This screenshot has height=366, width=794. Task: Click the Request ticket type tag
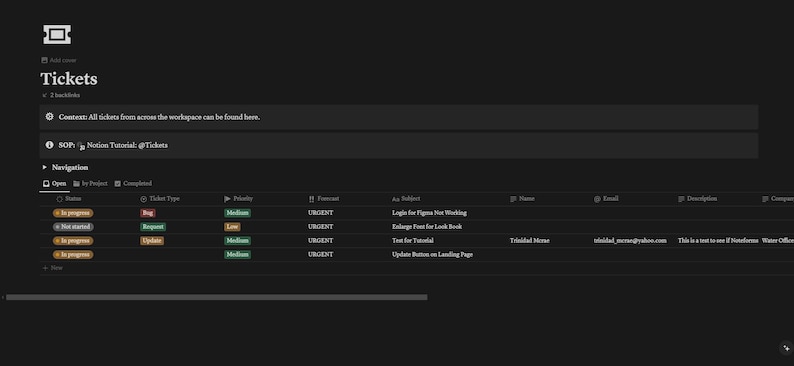pos(153,227)
